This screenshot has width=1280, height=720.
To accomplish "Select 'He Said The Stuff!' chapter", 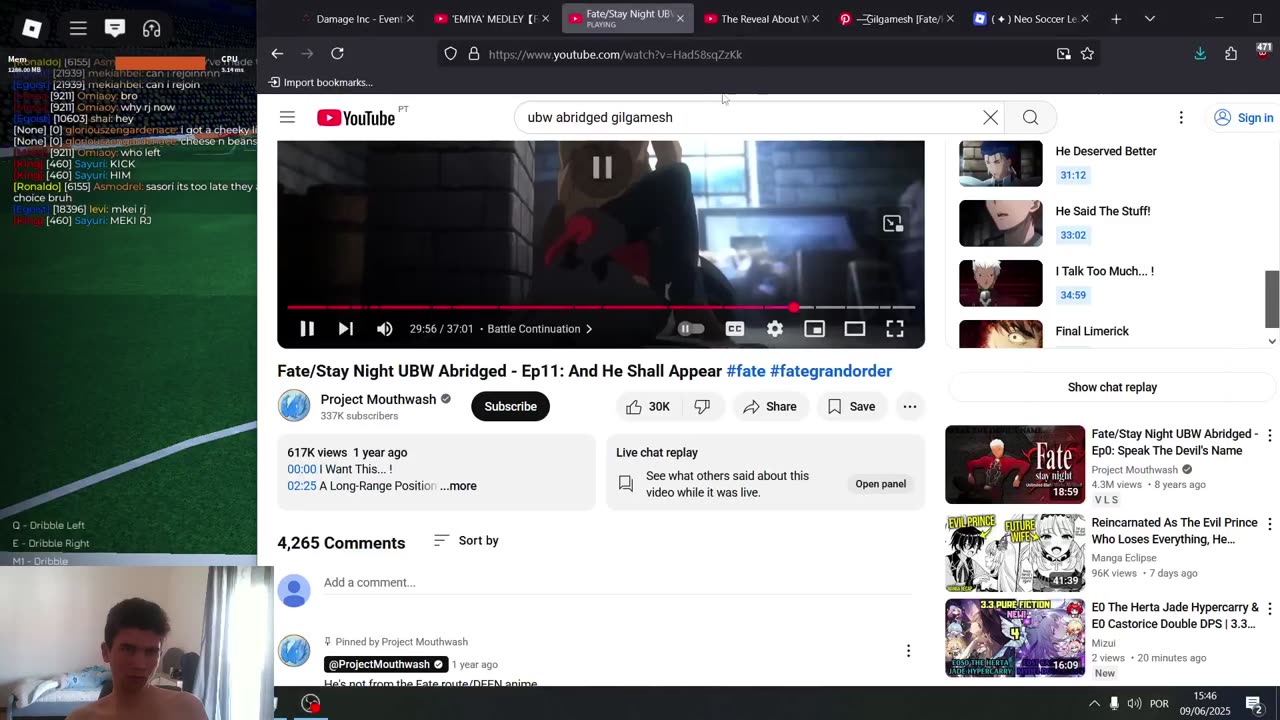I will [1106, 223].
